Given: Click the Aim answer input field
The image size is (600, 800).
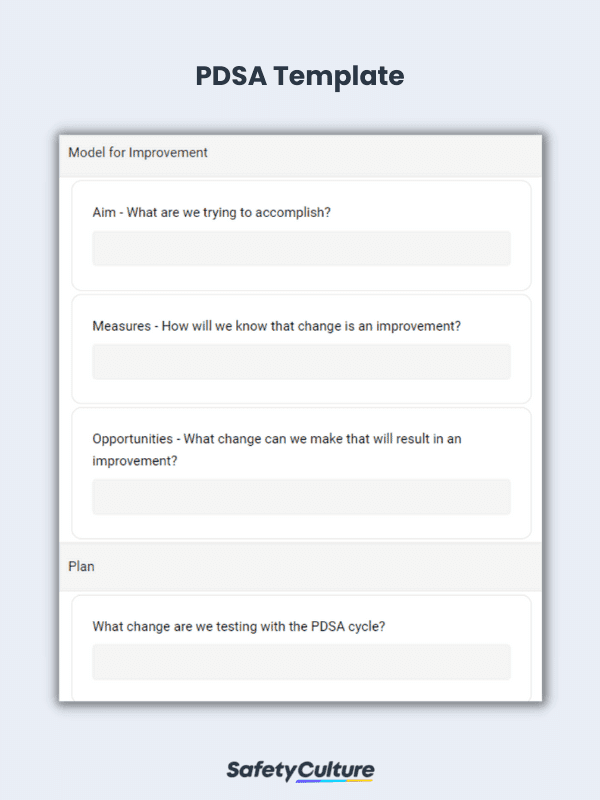Looking at the screenshot, I should pyautogui.click(x=301, y=248).
